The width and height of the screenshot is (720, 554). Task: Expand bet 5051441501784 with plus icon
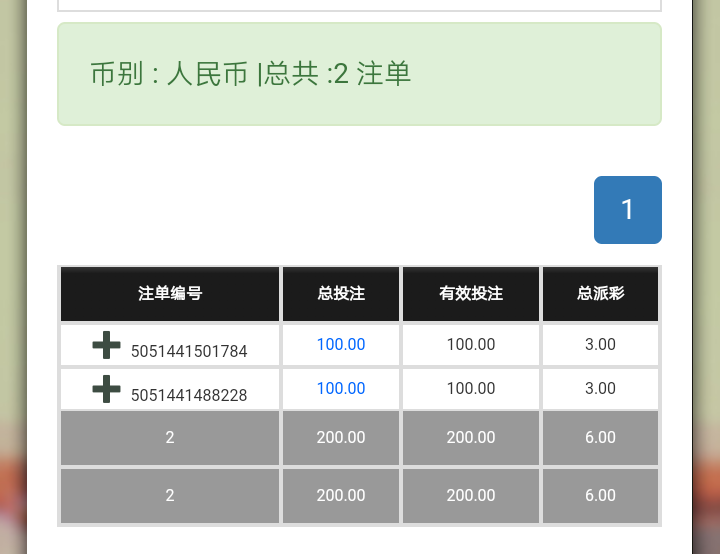(106, 345)
